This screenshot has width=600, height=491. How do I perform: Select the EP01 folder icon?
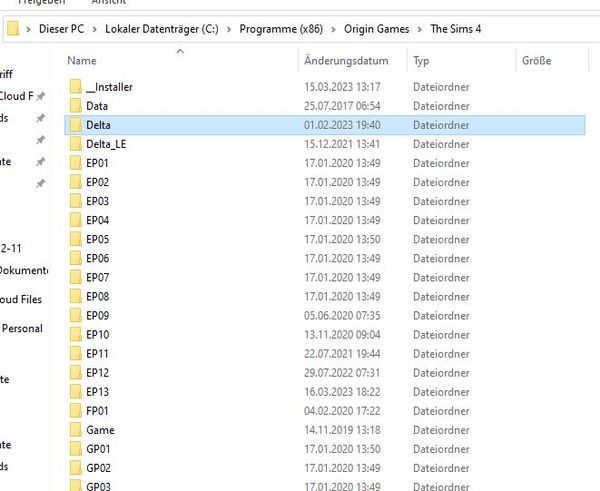[76, 163]
